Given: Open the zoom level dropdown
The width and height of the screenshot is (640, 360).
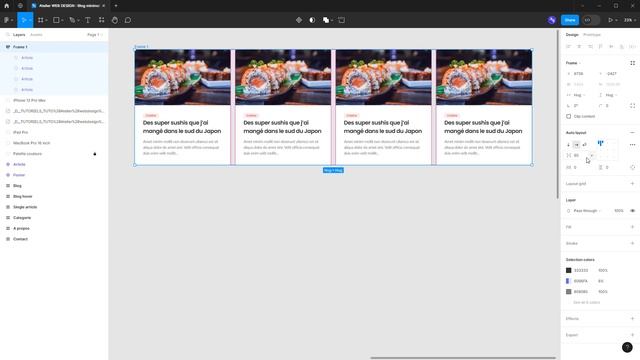Looking at the screenshot, I should [x=630, y=20].
